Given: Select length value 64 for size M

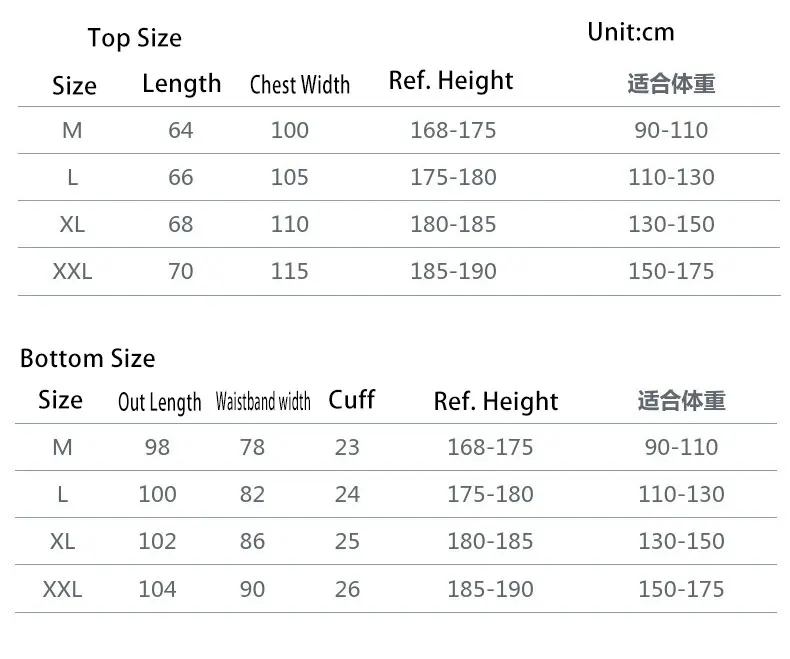Looking at the screenshot, I should (181, 130).
